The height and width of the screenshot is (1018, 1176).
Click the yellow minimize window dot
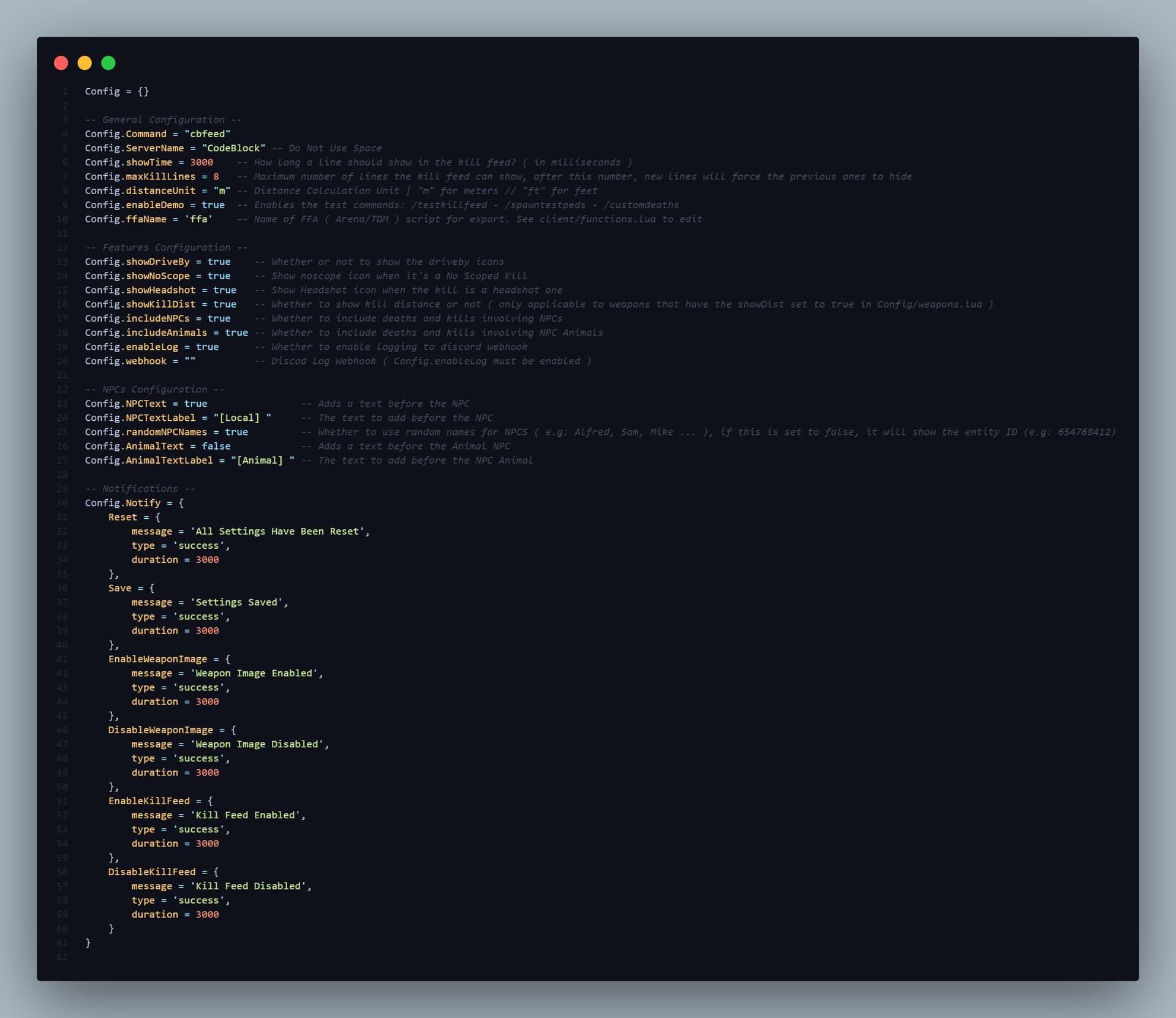pyautogui.click(x=85, y=63)
